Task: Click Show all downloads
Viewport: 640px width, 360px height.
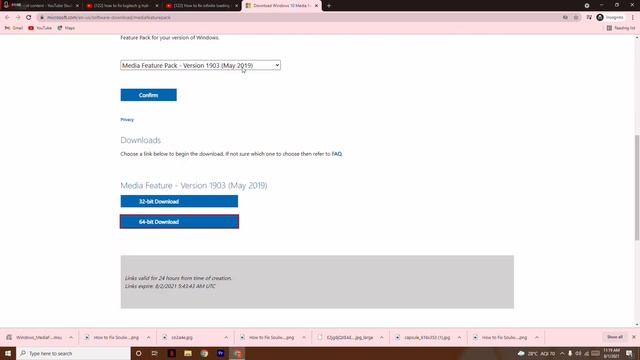Action: coord(615,337)
